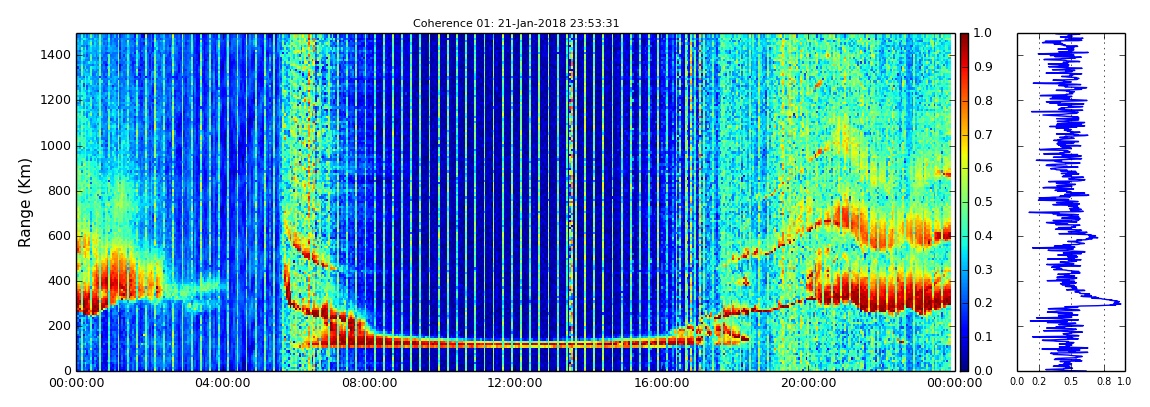The image size is (1150, 407).
Task: Click the 600 range axis tick label
Action: point(61,235)
